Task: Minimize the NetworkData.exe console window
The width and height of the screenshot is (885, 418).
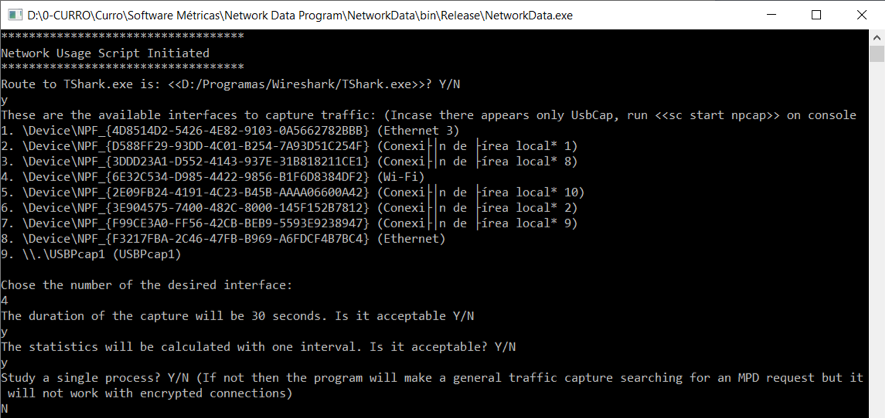Action: tap(770, 15)
